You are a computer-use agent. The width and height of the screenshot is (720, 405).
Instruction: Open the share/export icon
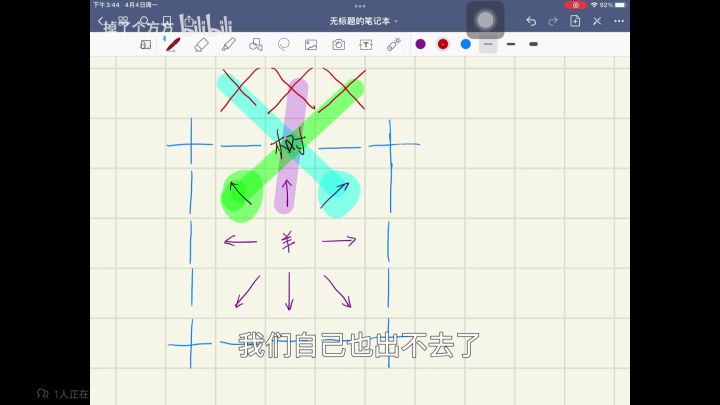point(189,20)
